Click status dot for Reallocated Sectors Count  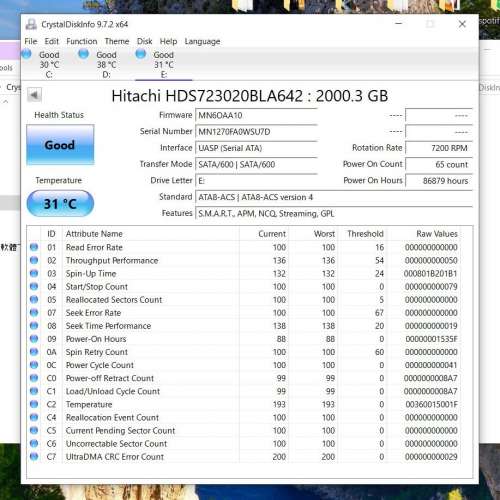pyautogui.click(x=34, y=299)
